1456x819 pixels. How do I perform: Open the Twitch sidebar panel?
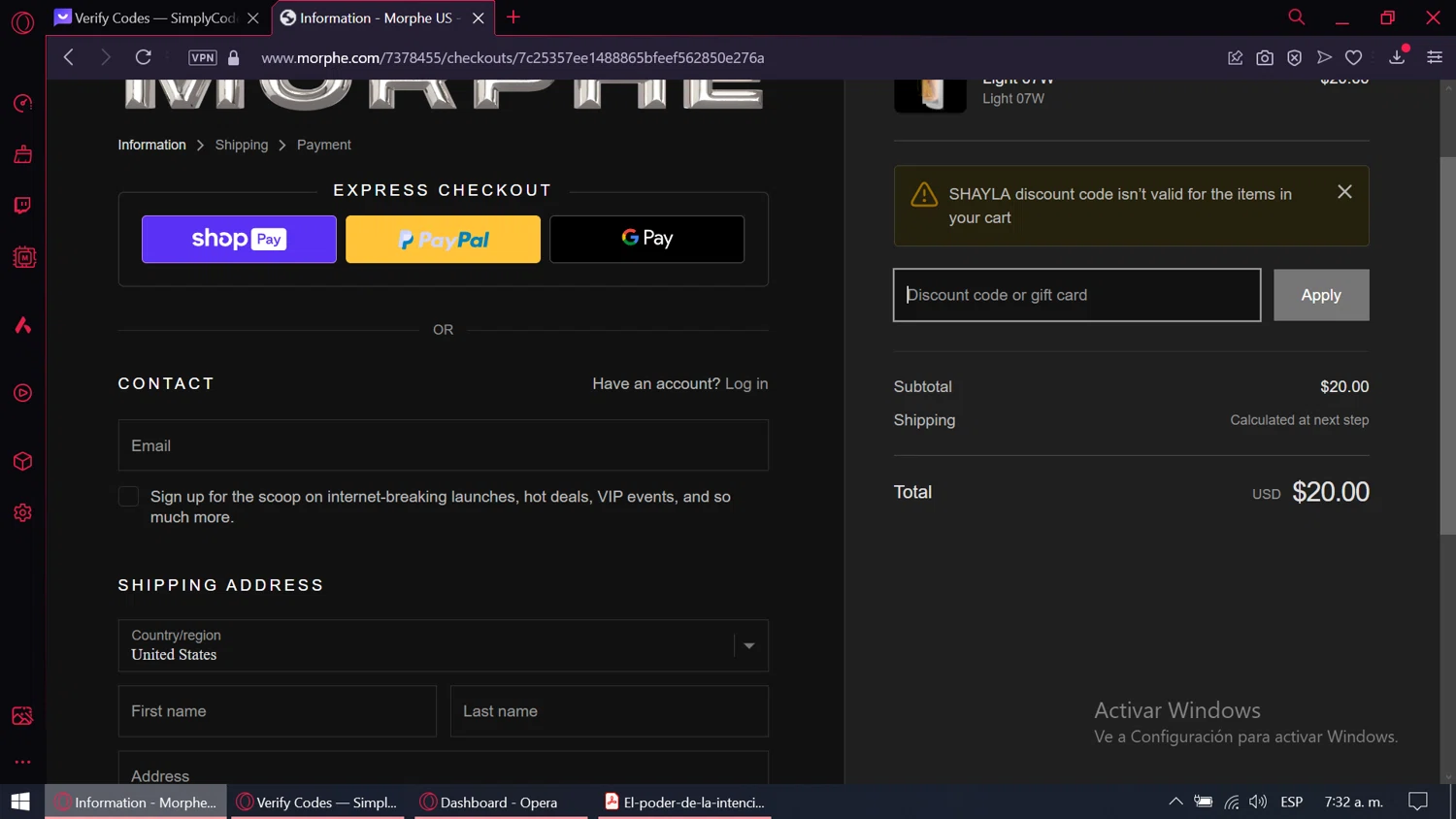22,206
